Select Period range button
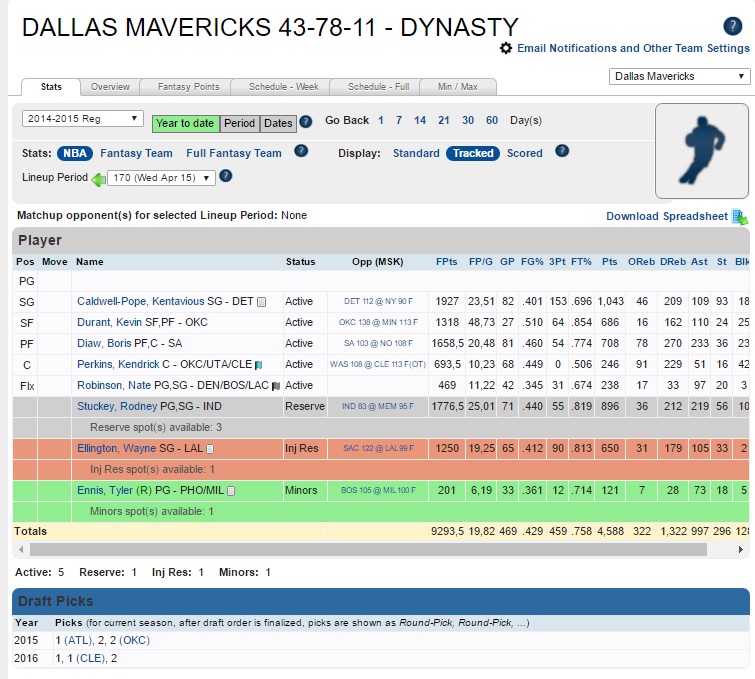 [239, 123]
